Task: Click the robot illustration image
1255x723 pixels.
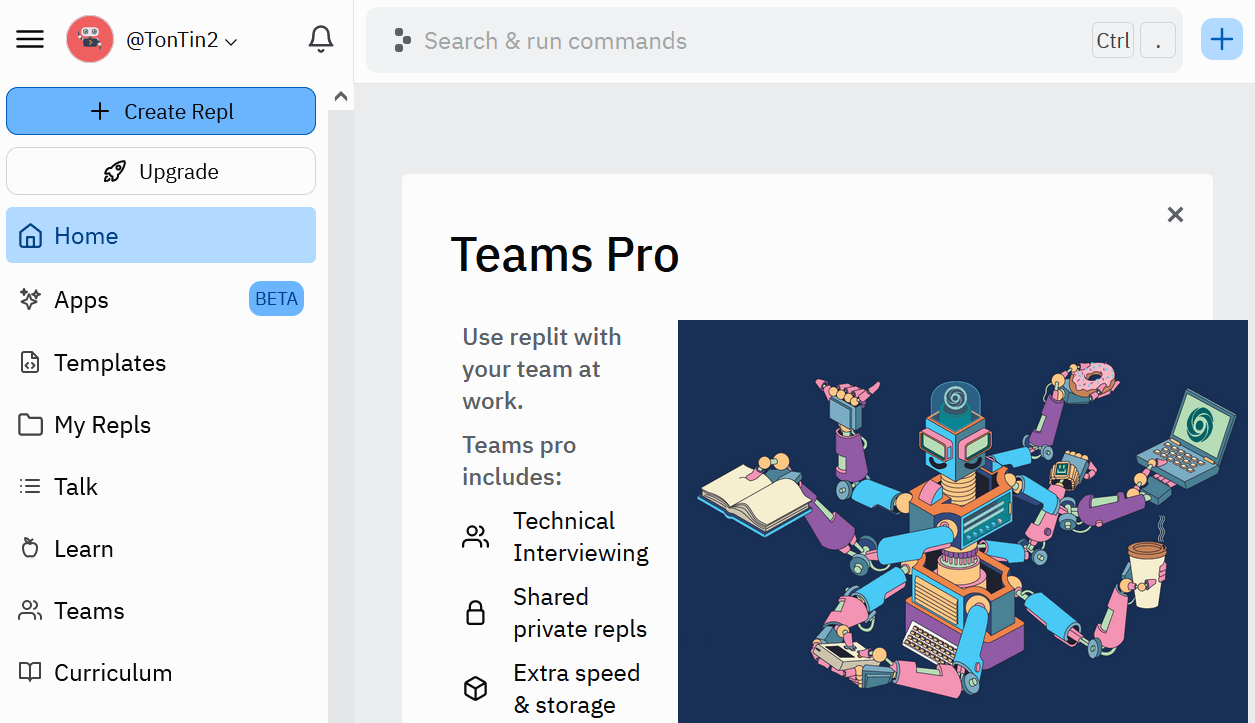Action: (963, 521)
